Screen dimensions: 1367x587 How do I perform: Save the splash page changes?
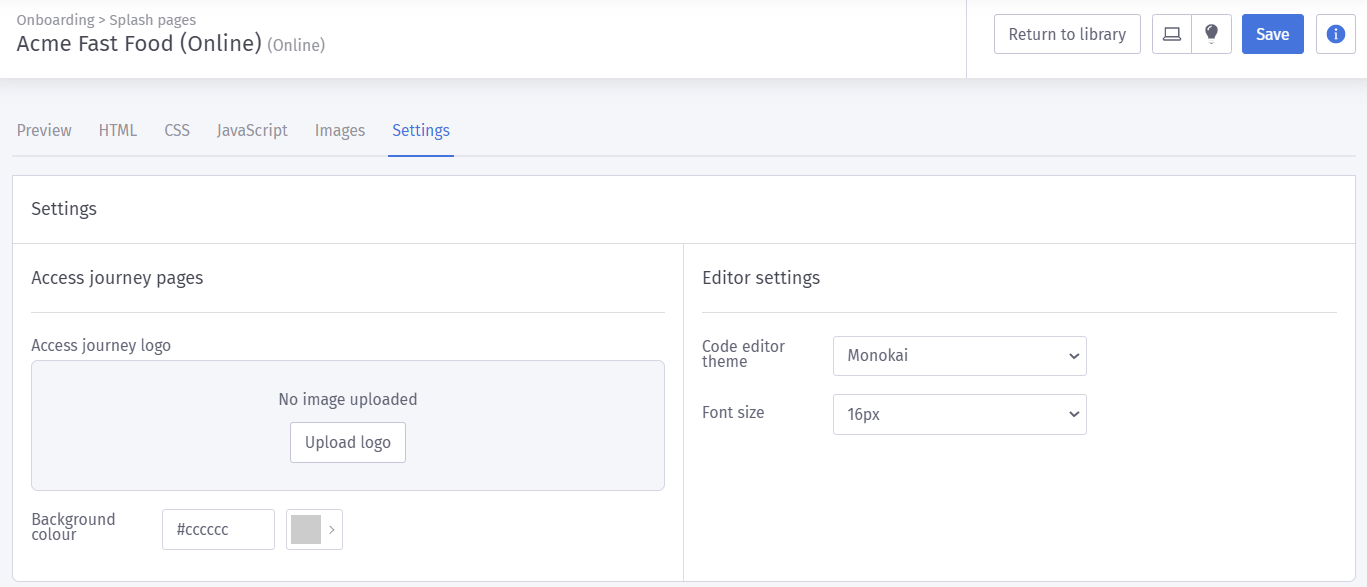click(x=1272, y=34)
